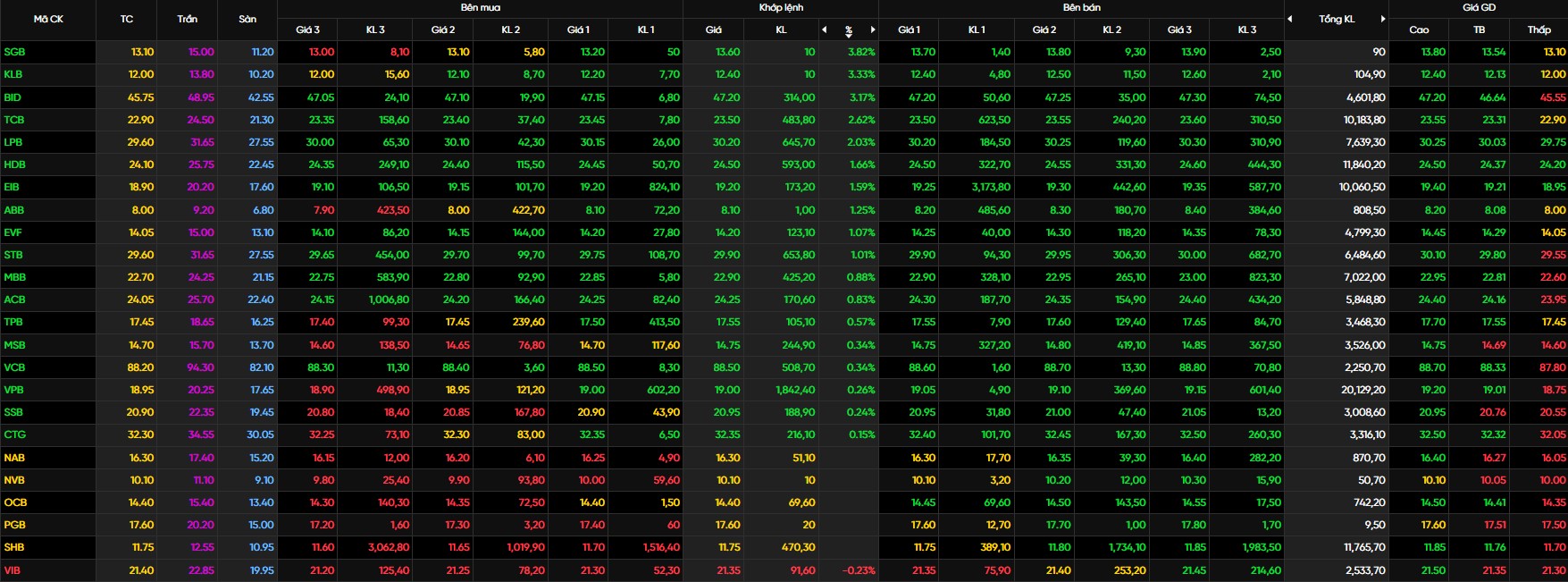The height and width of the screenshot is (582, 1568).
Task: Open the MSB stock symbol
Action: 14,345
